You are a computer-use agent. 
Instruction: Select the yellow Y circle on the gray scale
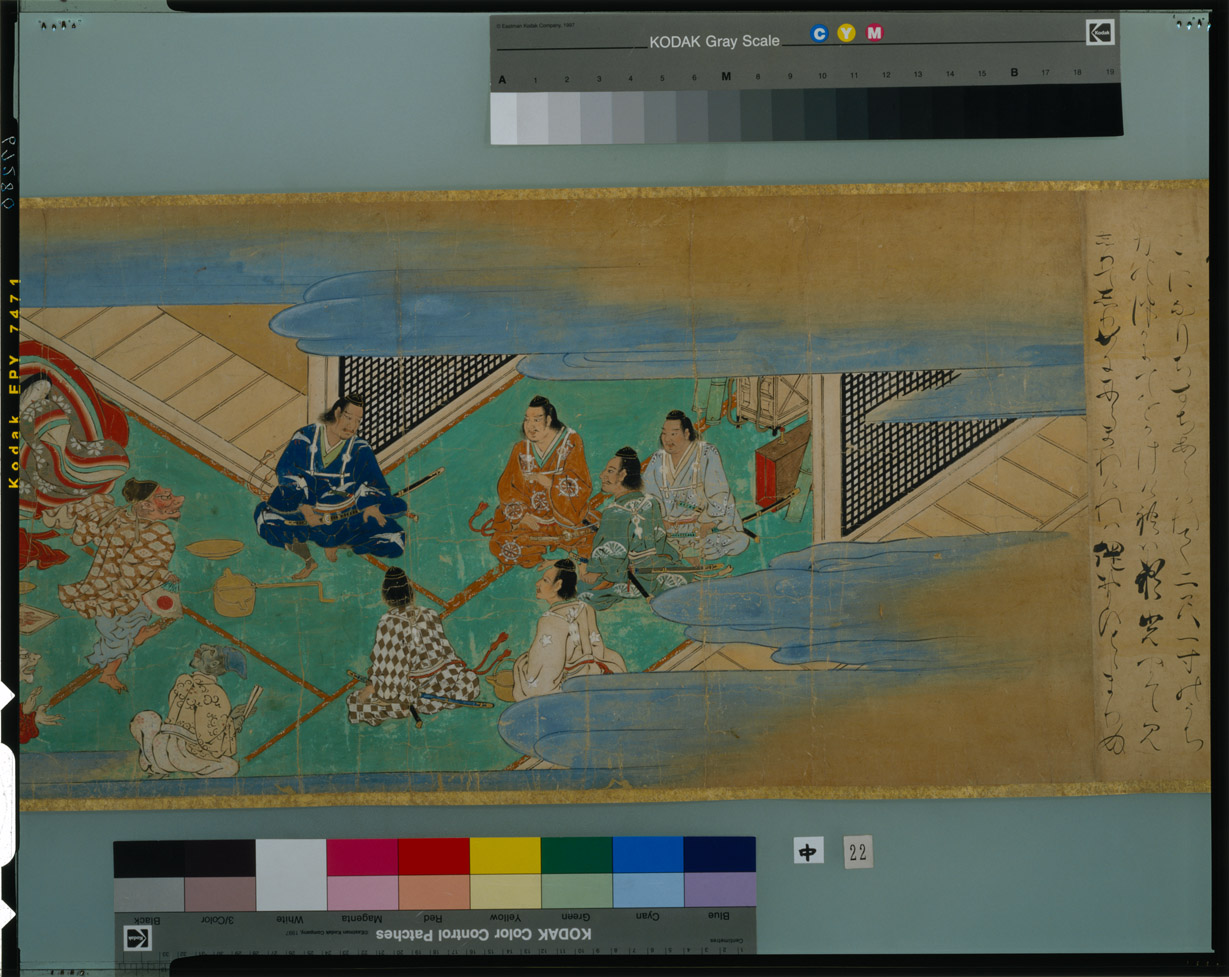[x=847, y=34]
